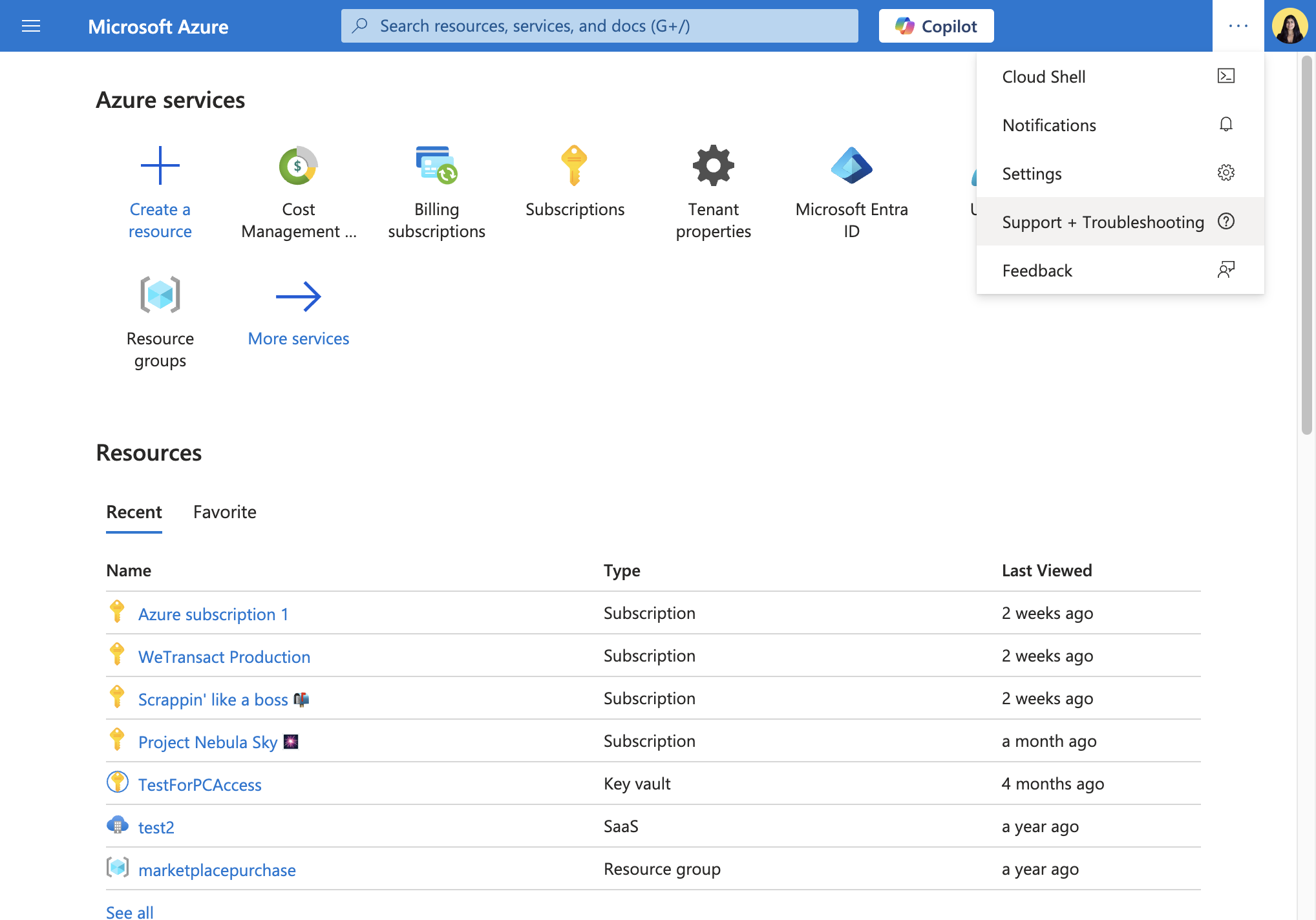This screenshot has height=920, width=1316.
Task: Focus the search resources input field
Action: click(600, 26)
